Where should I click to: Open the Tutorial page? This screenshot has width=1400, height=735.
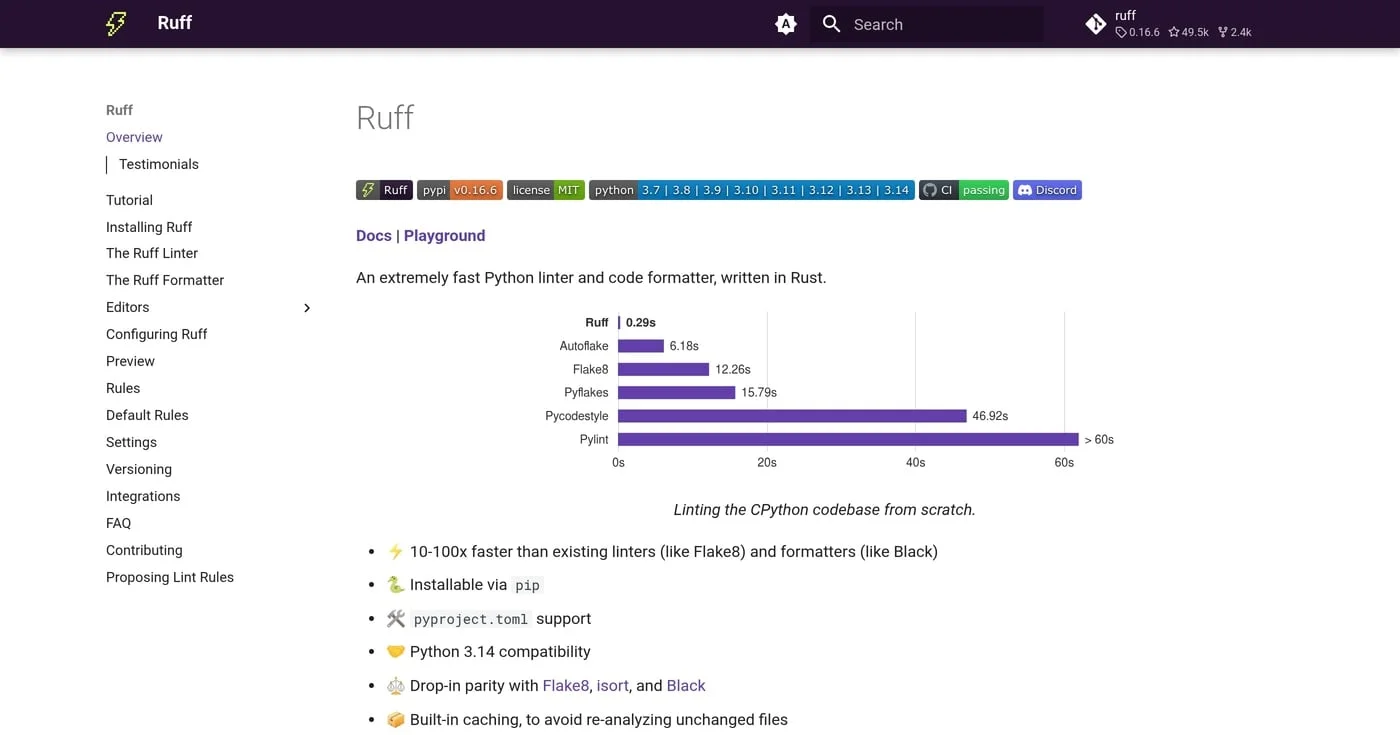(x=129, y=200)
